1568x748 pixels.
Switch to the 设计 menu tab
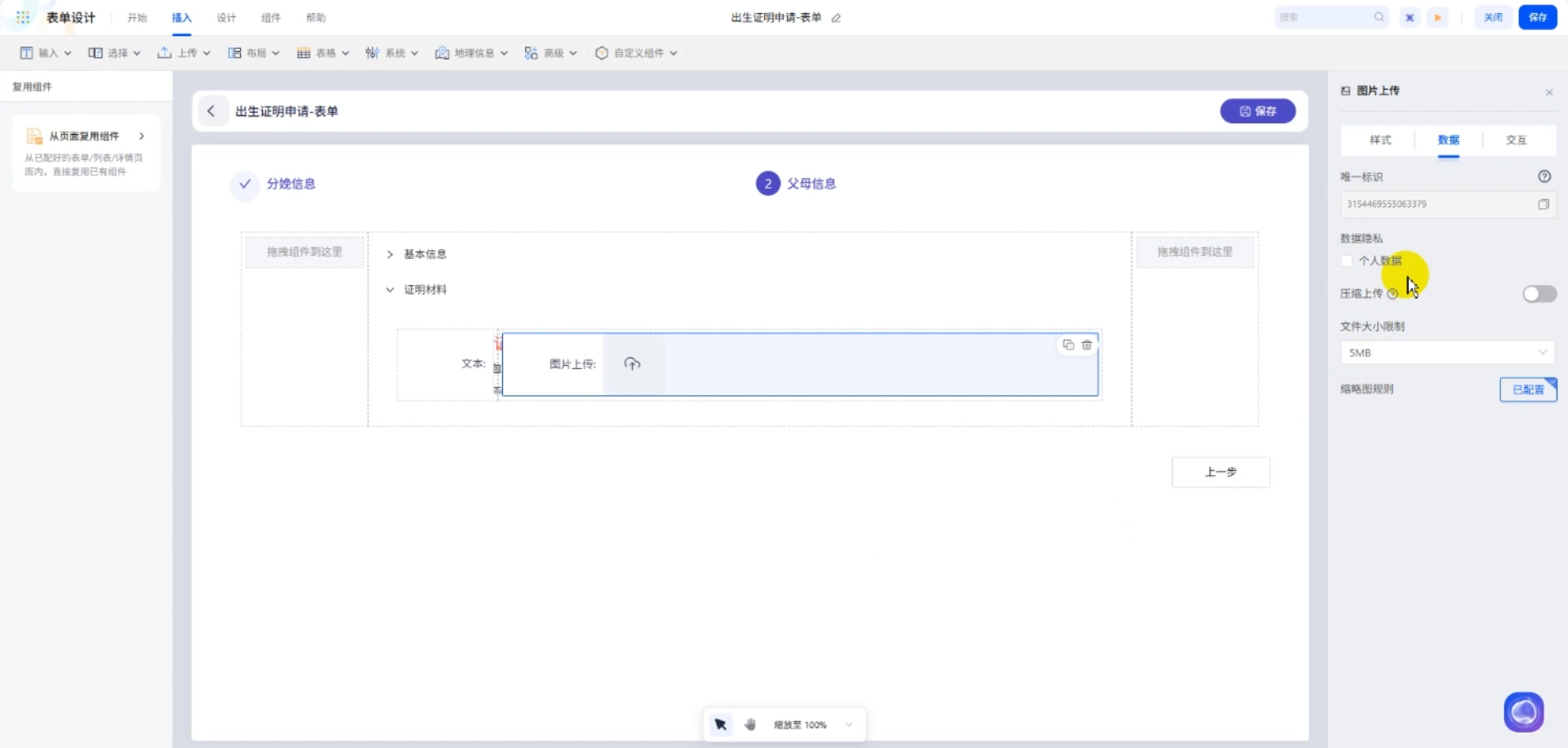[x=226, y=18]
